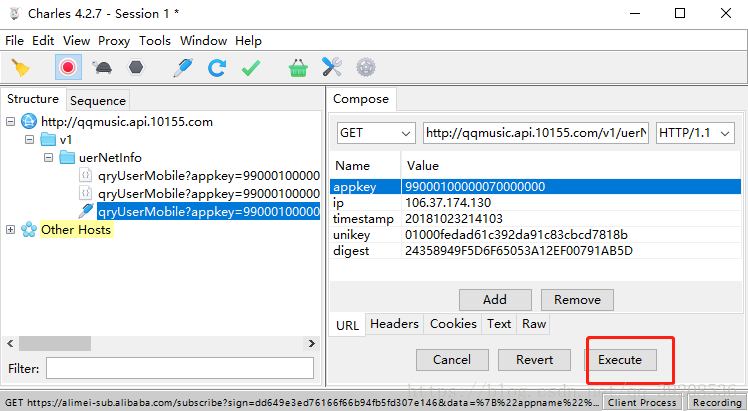The image size is (748, 411).
Task: Select the unikey value cell
Action: 571,235
